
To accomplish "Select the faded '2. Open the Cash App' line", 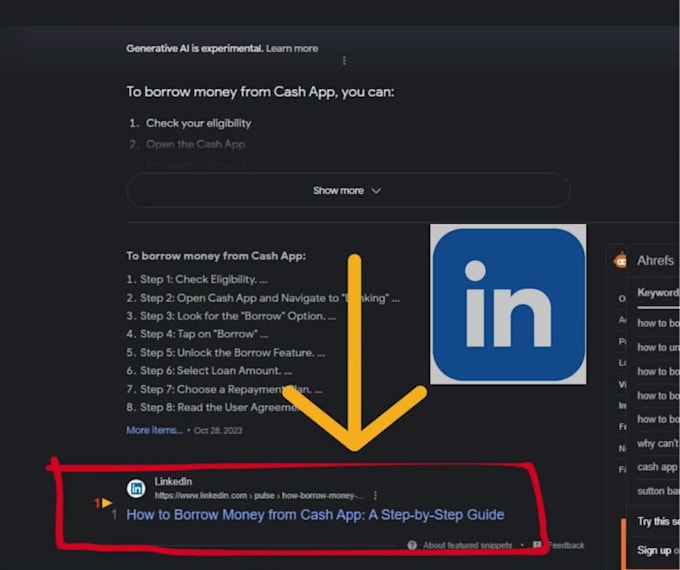I will 187,144.
